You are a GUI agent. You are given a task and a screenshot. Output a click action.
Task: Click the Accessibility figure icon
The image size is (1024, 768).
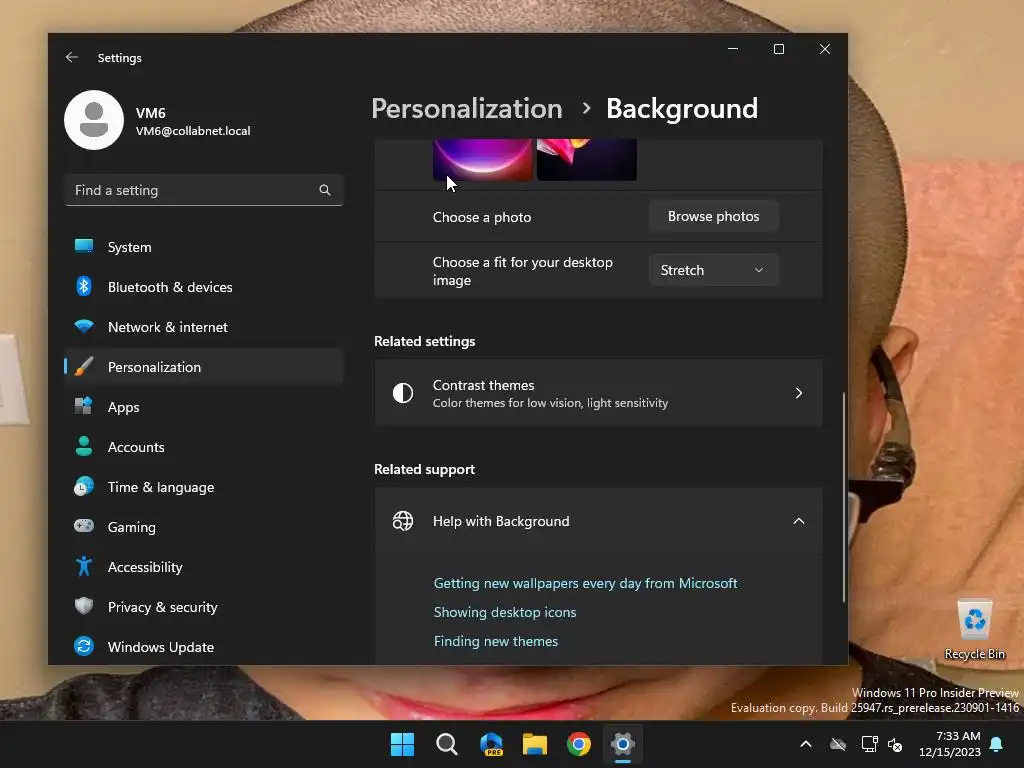pos(84,566)
